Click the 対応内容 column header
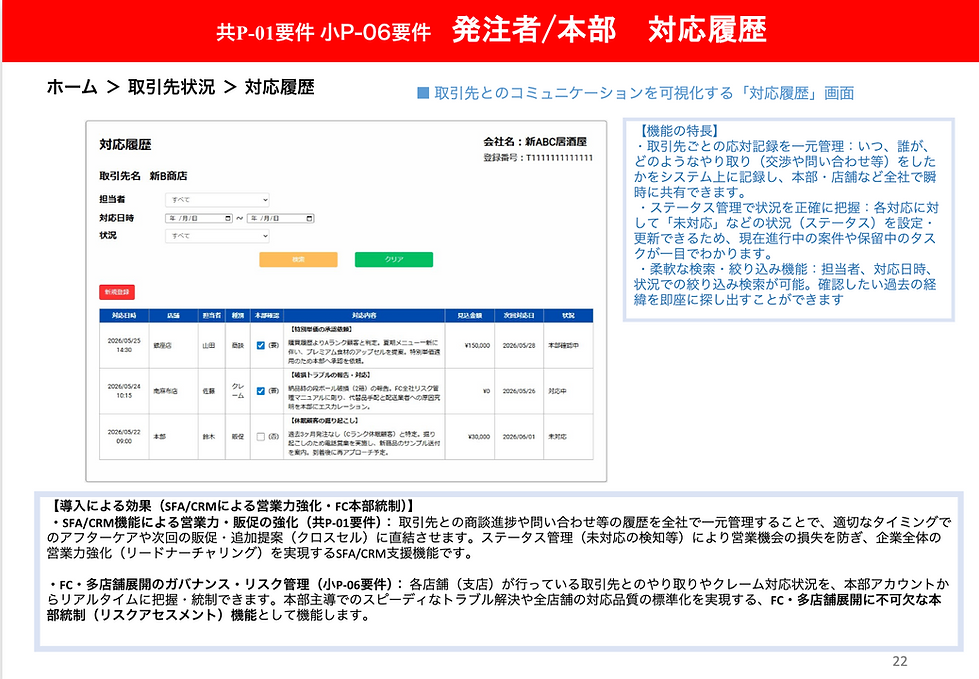 [365, 316]
